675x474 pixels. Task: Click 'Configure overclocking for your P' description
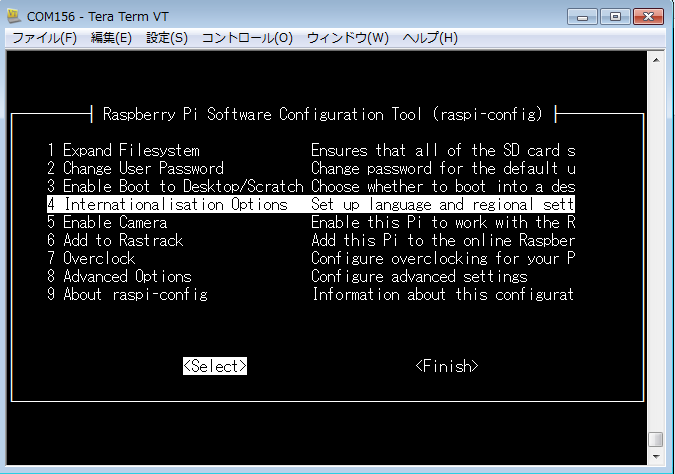pyautogui.click(x=443, y=258)
